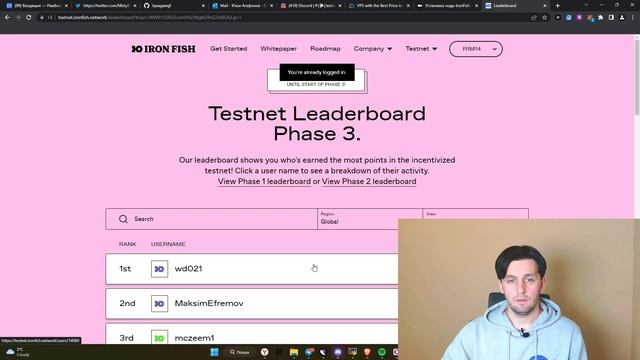The width and height of the screenshot is (640, 360).
Task: Click the browser Back arrow
Action: coord(7,18)
